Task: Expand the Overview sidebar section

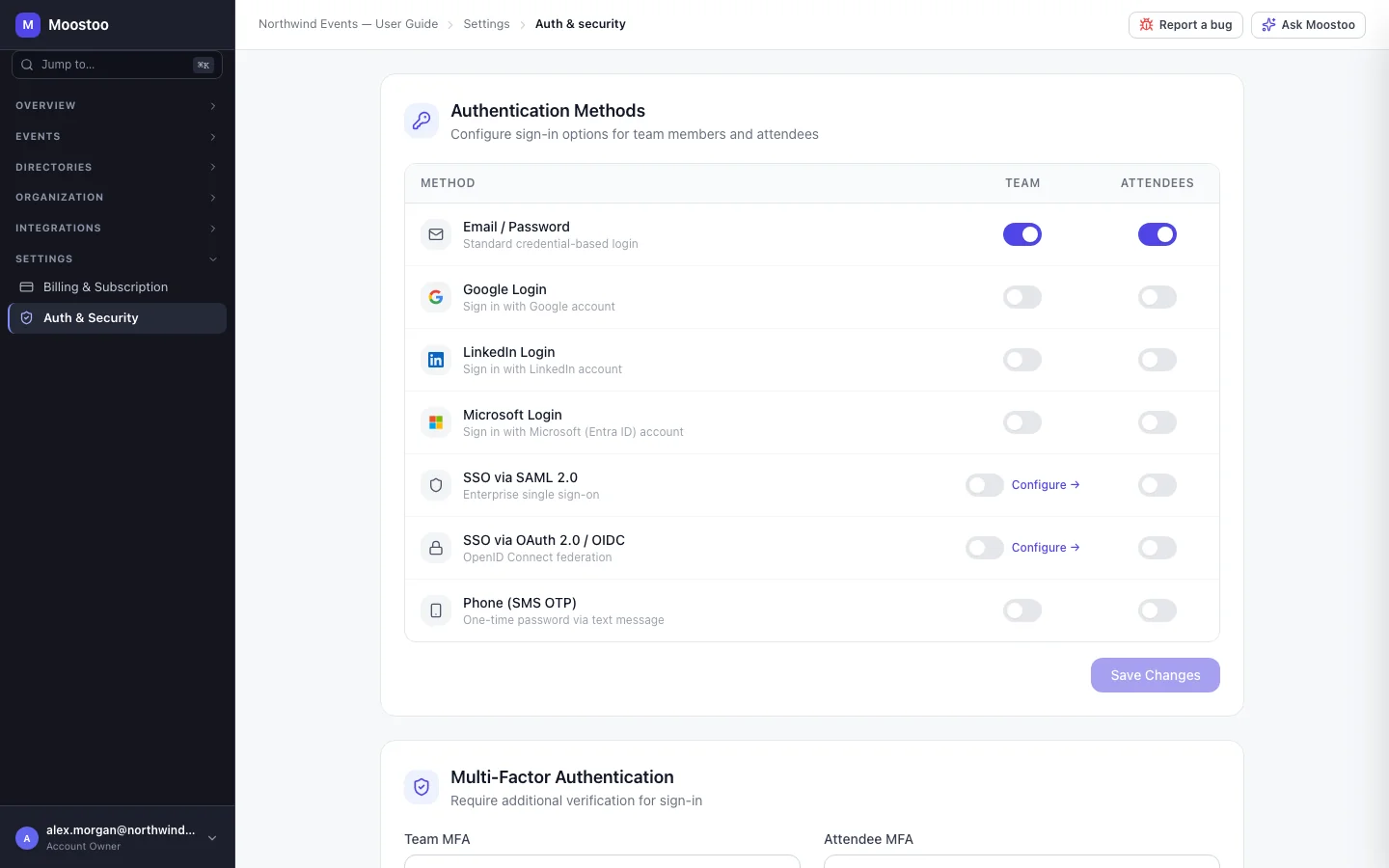Action: tap(117, 106)
